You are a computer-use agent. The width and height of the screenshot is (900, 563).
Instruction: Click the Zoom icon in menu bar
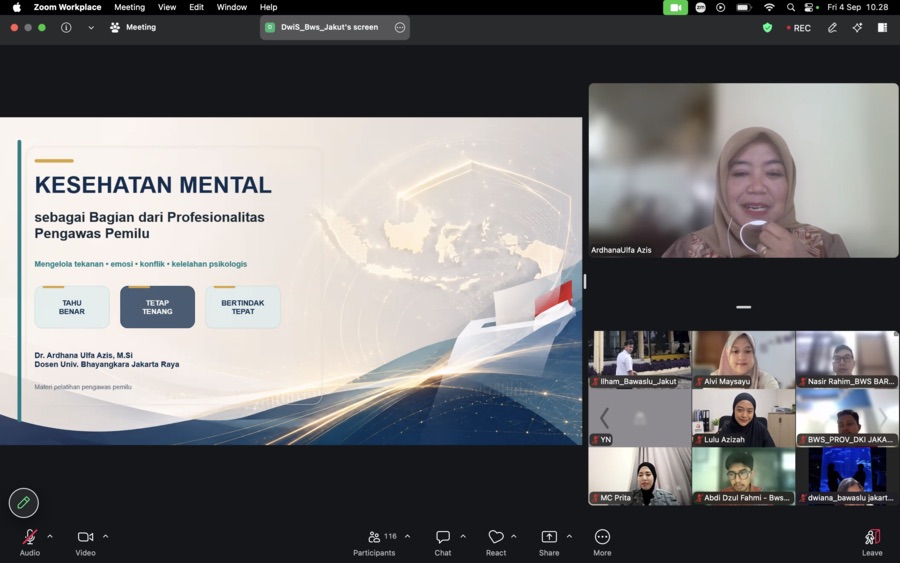(700, 7)
